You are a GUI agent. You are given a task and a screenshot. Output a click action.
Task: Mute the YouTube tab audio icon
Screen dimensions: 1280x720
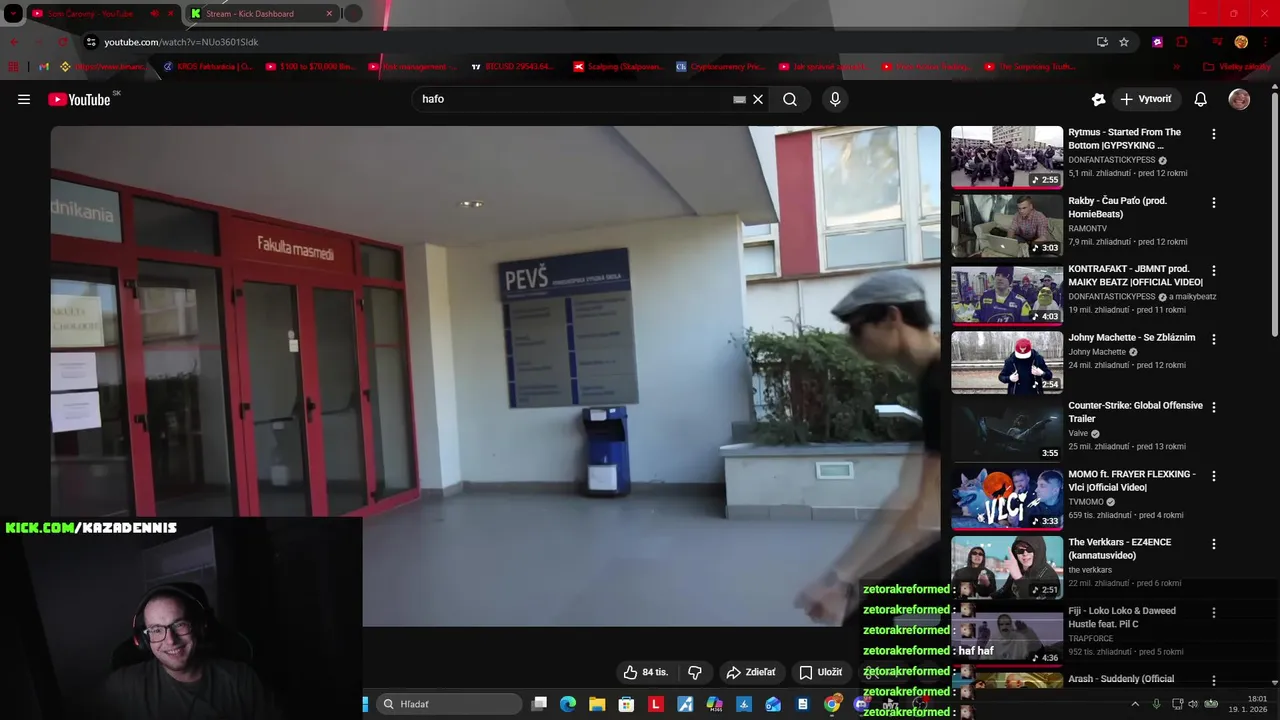pyautogui.click(x=154, y=14)
